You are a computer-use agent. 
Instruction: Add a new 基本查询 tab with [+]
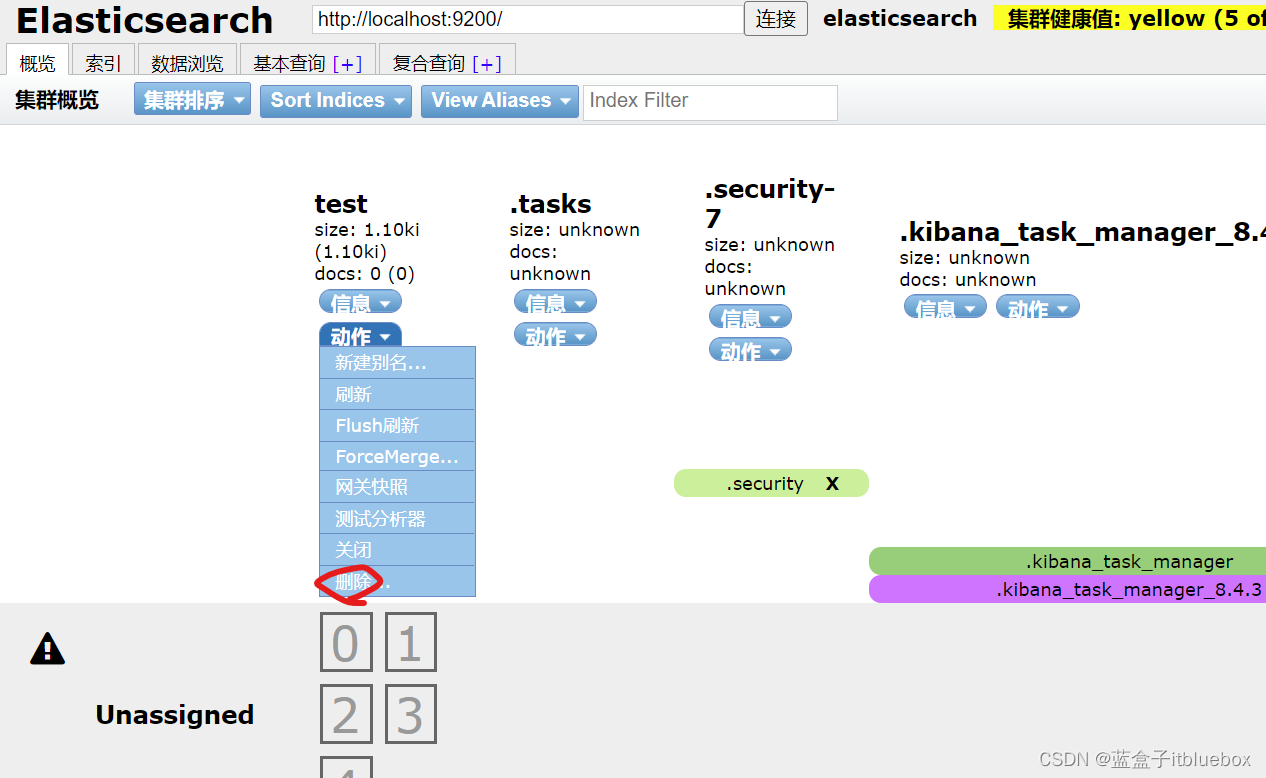pyautogui.click(x=347, y=63)
